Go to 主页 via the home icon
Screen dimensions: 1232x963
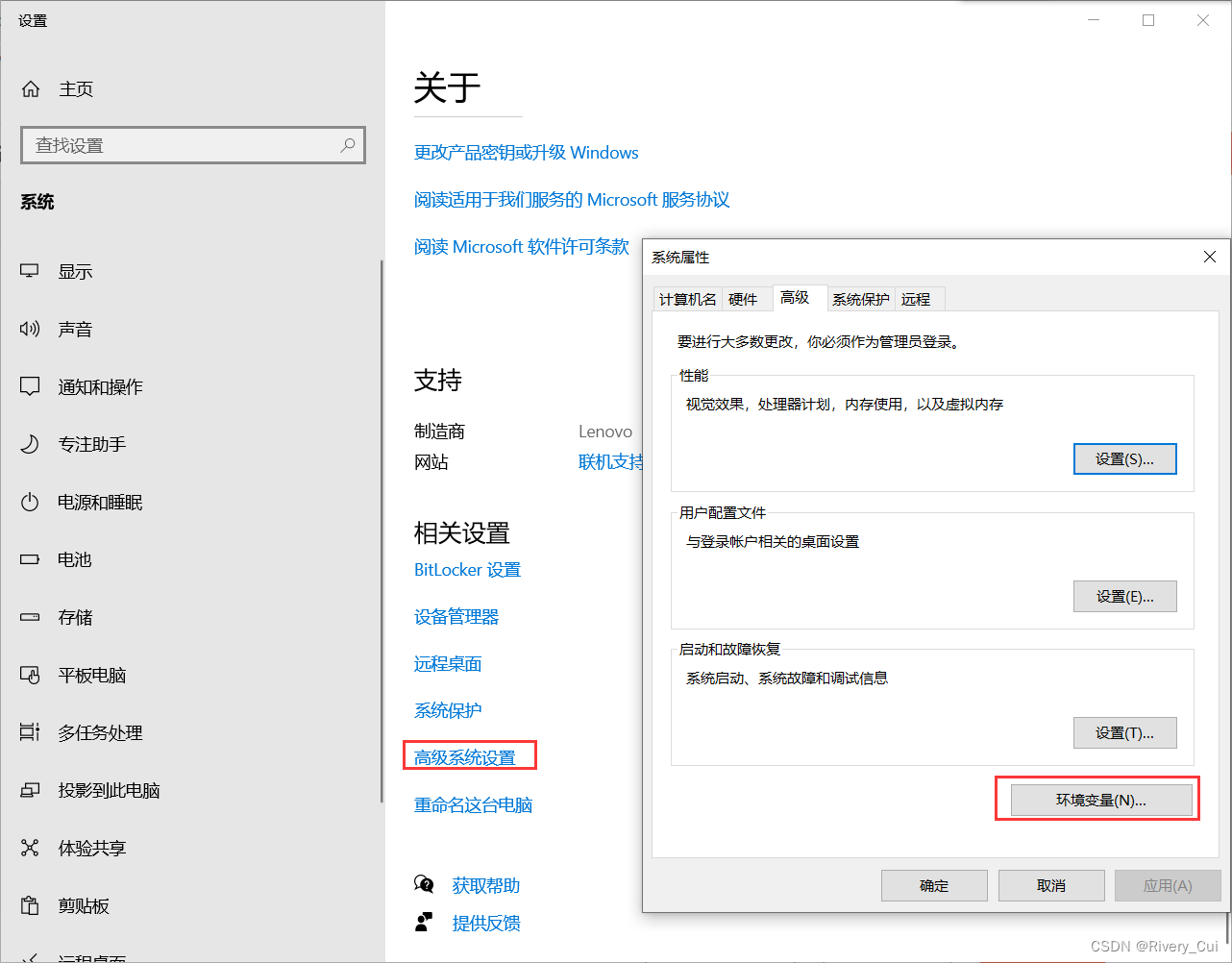(31, 88)
